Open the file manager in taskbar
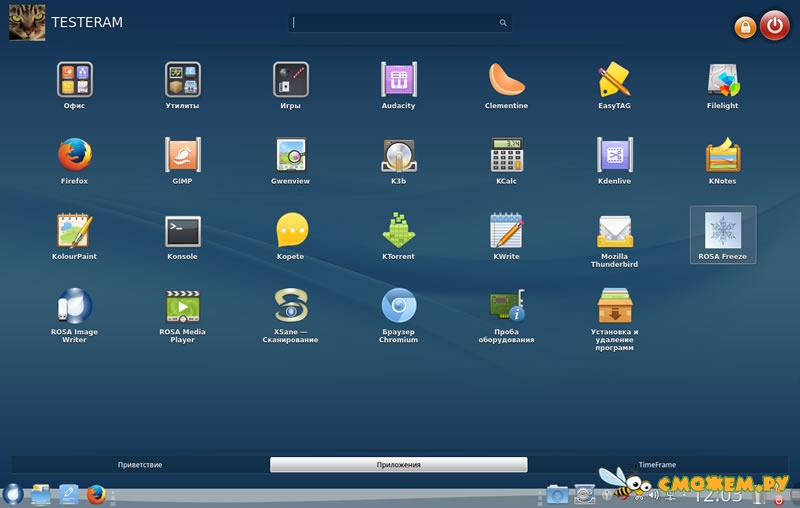 41,494
